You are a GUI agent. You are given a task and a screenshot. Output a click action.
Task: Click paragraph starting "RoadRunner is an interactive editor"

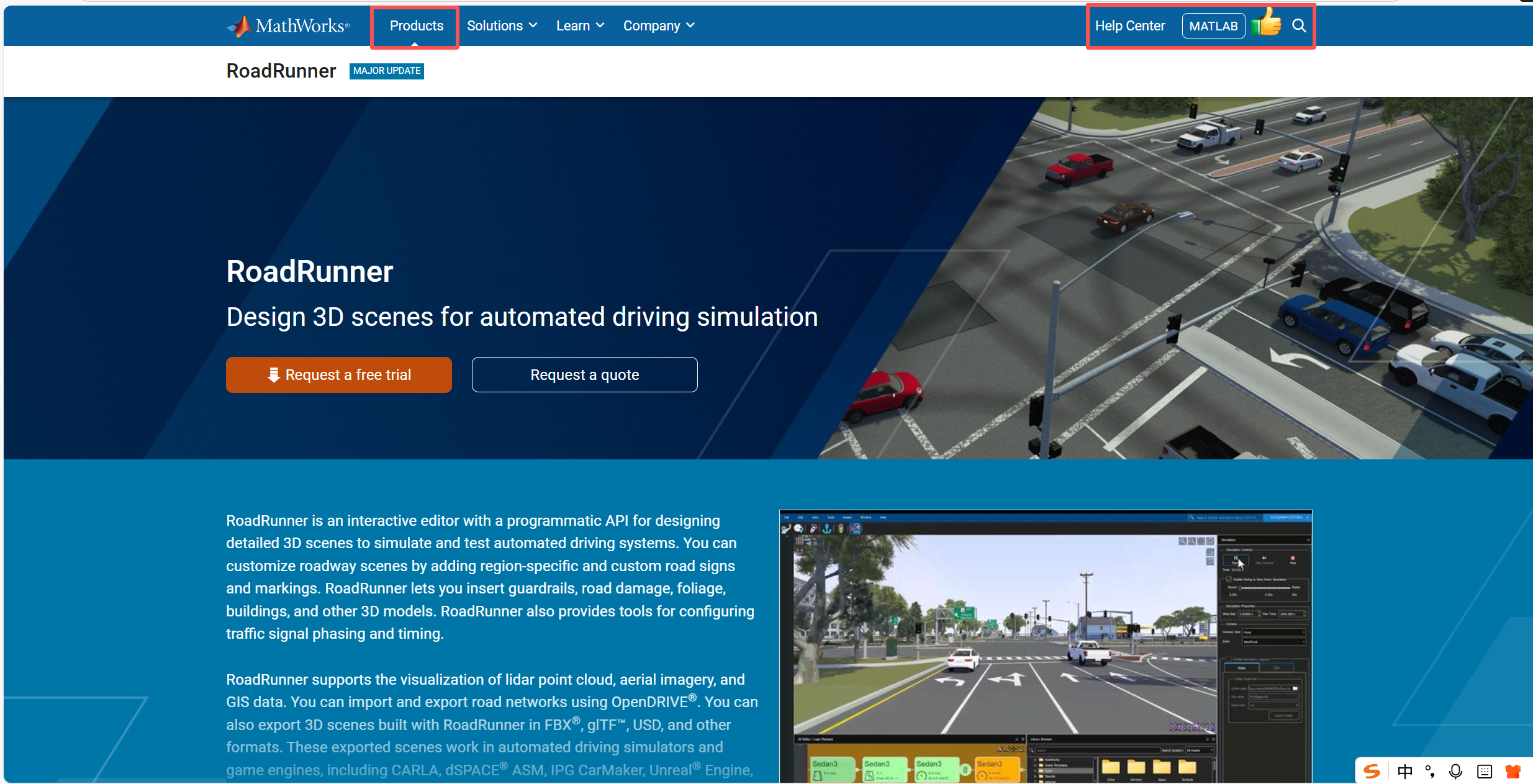491,577
